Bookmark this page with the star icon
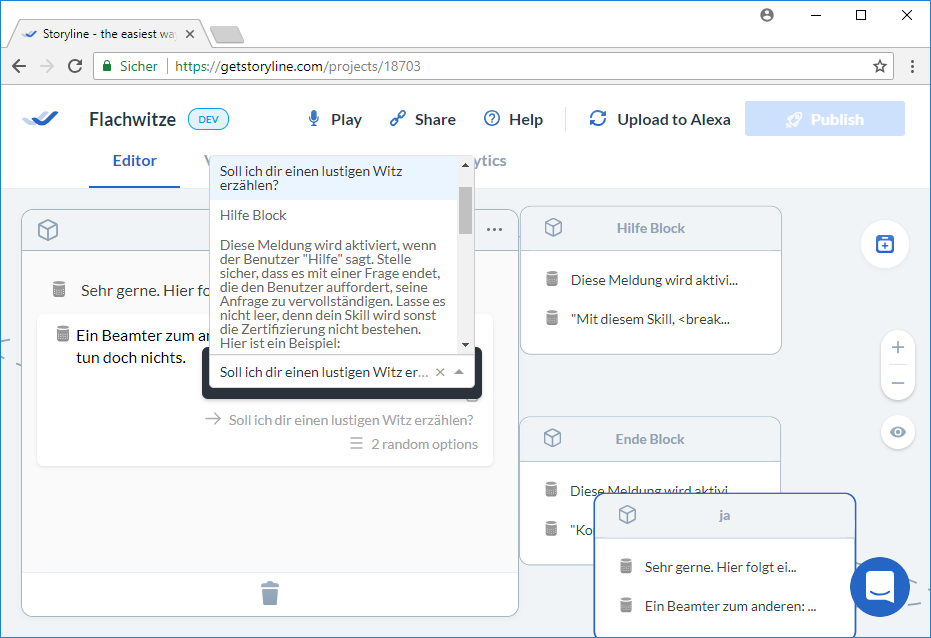Screen dimensions: 931x638 click(x=879, y=66)
